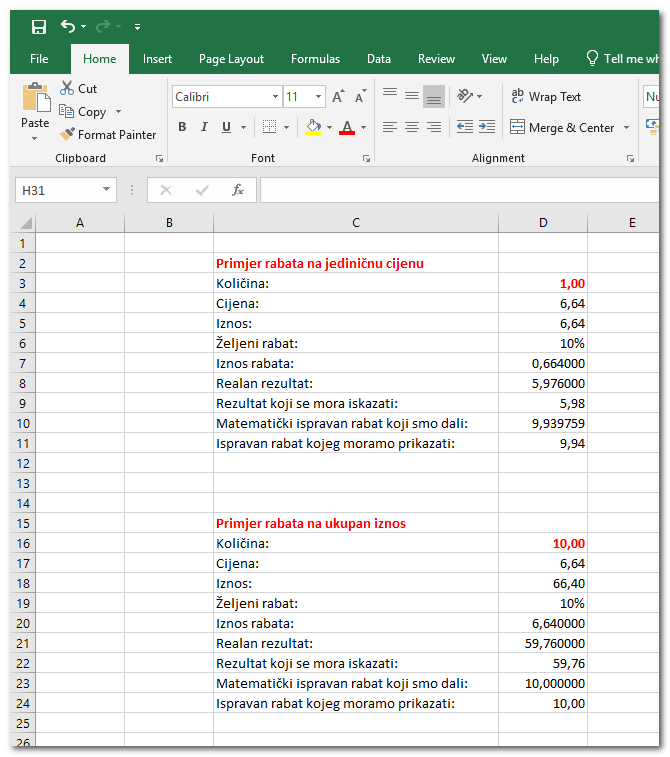Select column C header

[356, 223]
